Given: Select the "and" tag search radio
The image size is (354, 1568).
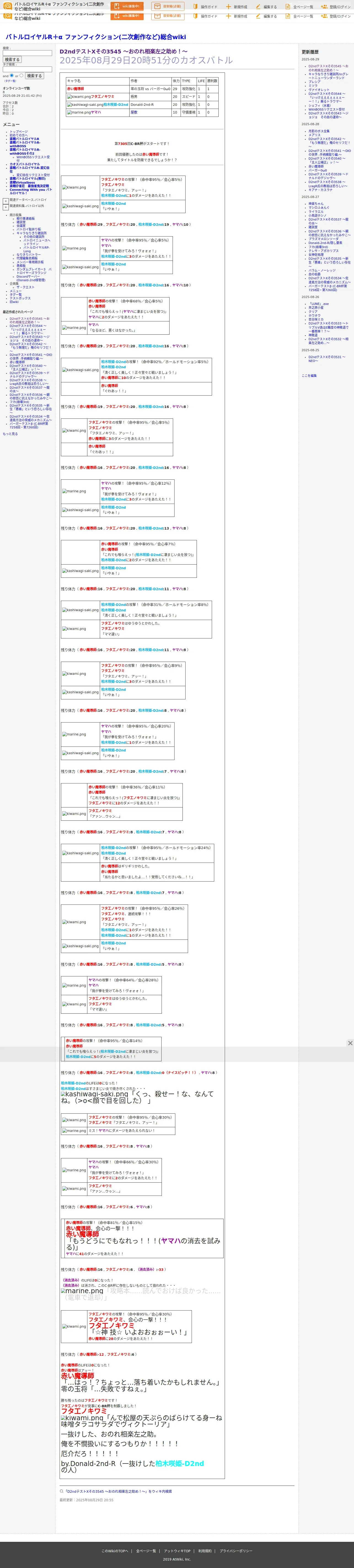Looking at the screenshot, I should pos(12,76).
